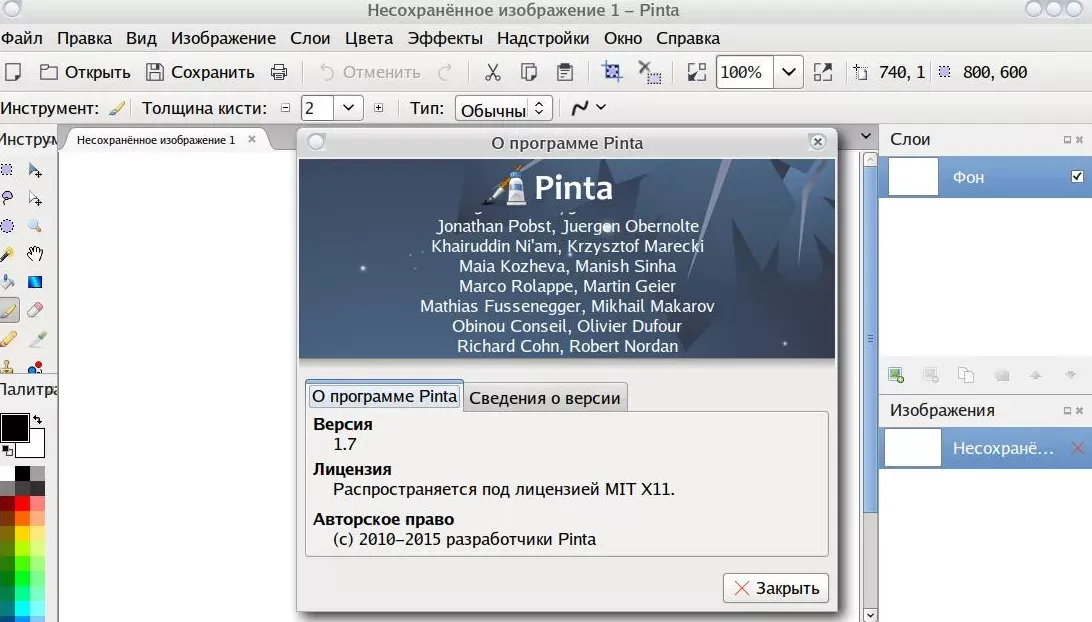Click the Фон layer thumbnail
This screenshot has width=1092, height=622.
(x=913, y=177)
